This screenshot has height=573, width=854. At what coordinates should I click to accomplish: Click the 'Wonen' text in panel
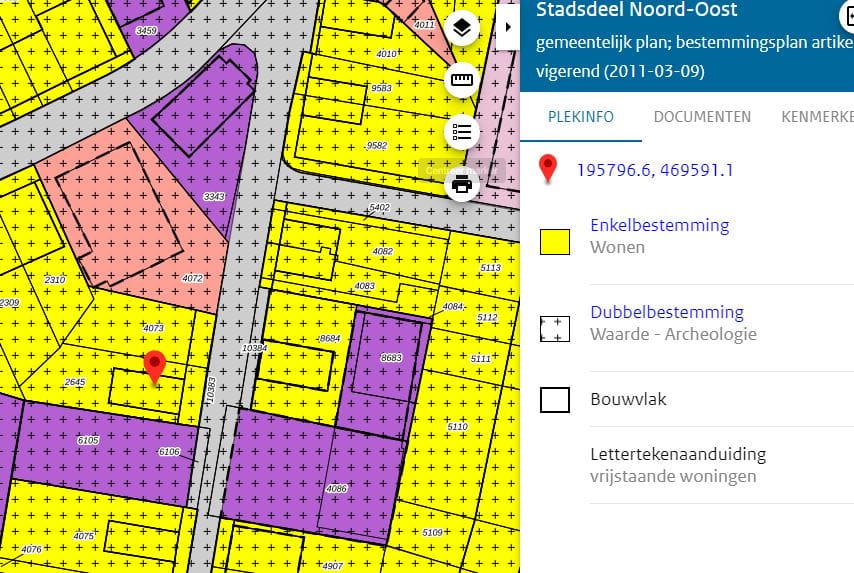(x=618, y=247)
